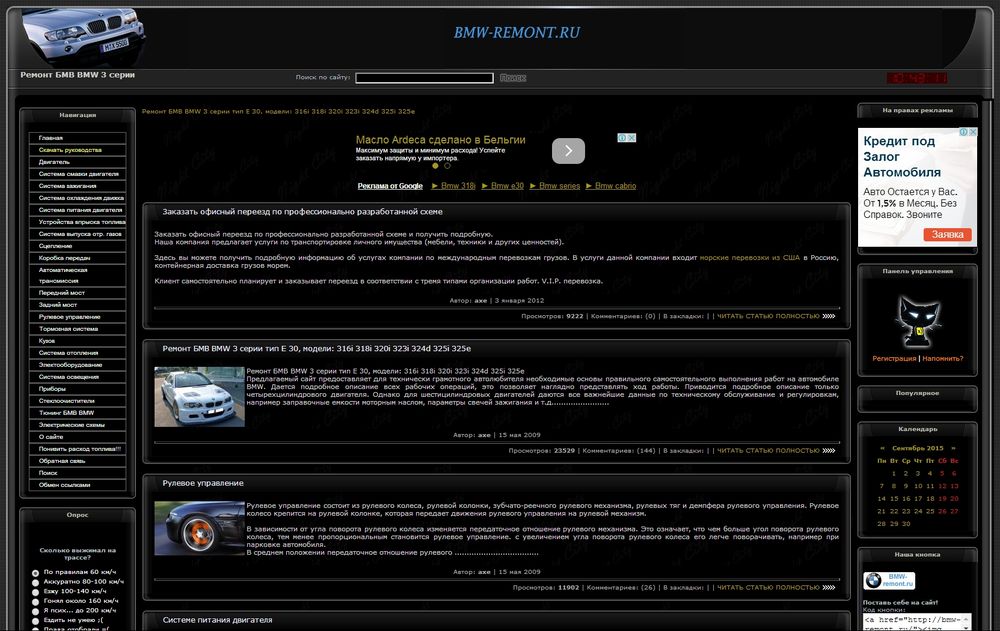Click the BMW-REMONT.RU site title
The width and height of the screenshot is (1000, 631).
pyautogui.click(x=517, y=33)
